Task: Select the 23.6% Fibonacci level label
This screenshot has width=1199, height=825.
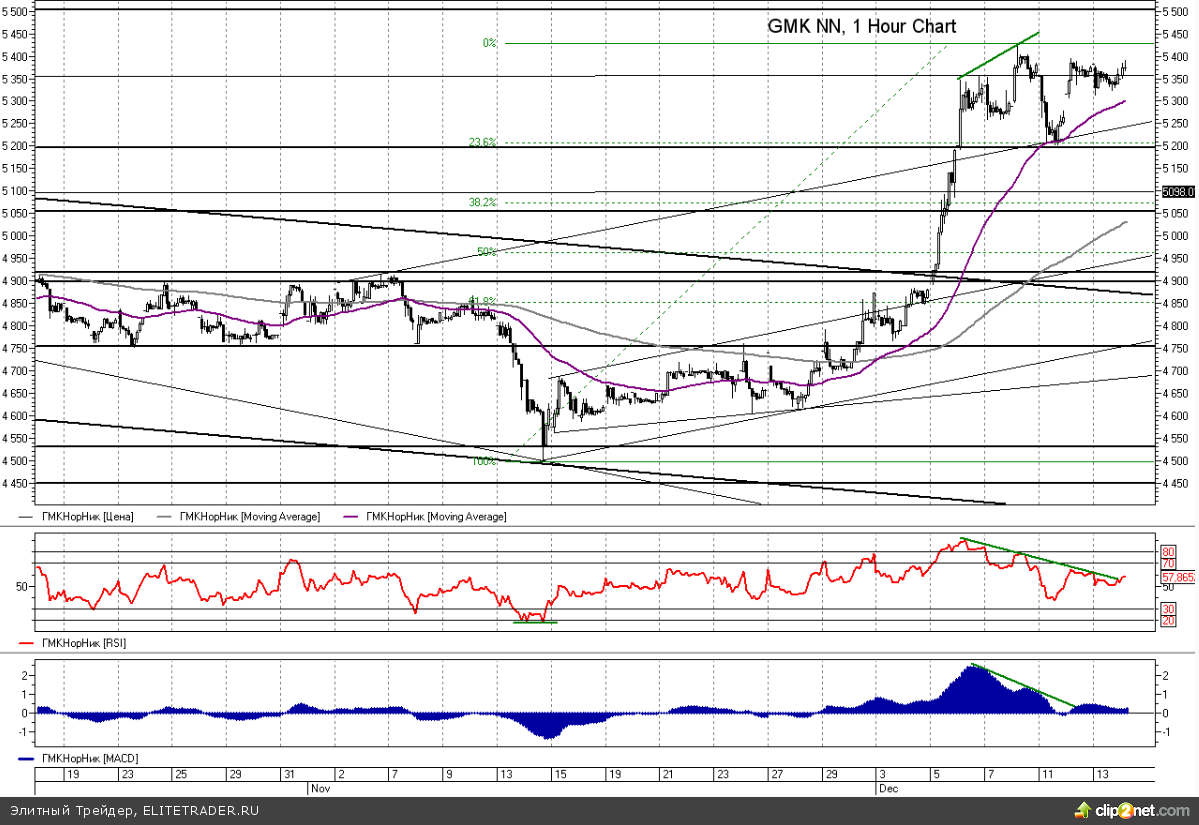Action: pos(482,142)
